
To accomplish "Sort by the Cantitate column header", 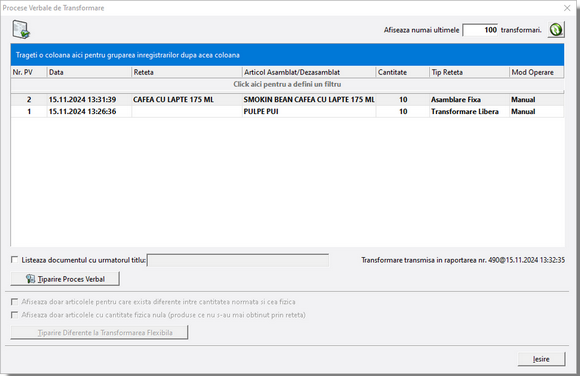I will tap(402, 72).
